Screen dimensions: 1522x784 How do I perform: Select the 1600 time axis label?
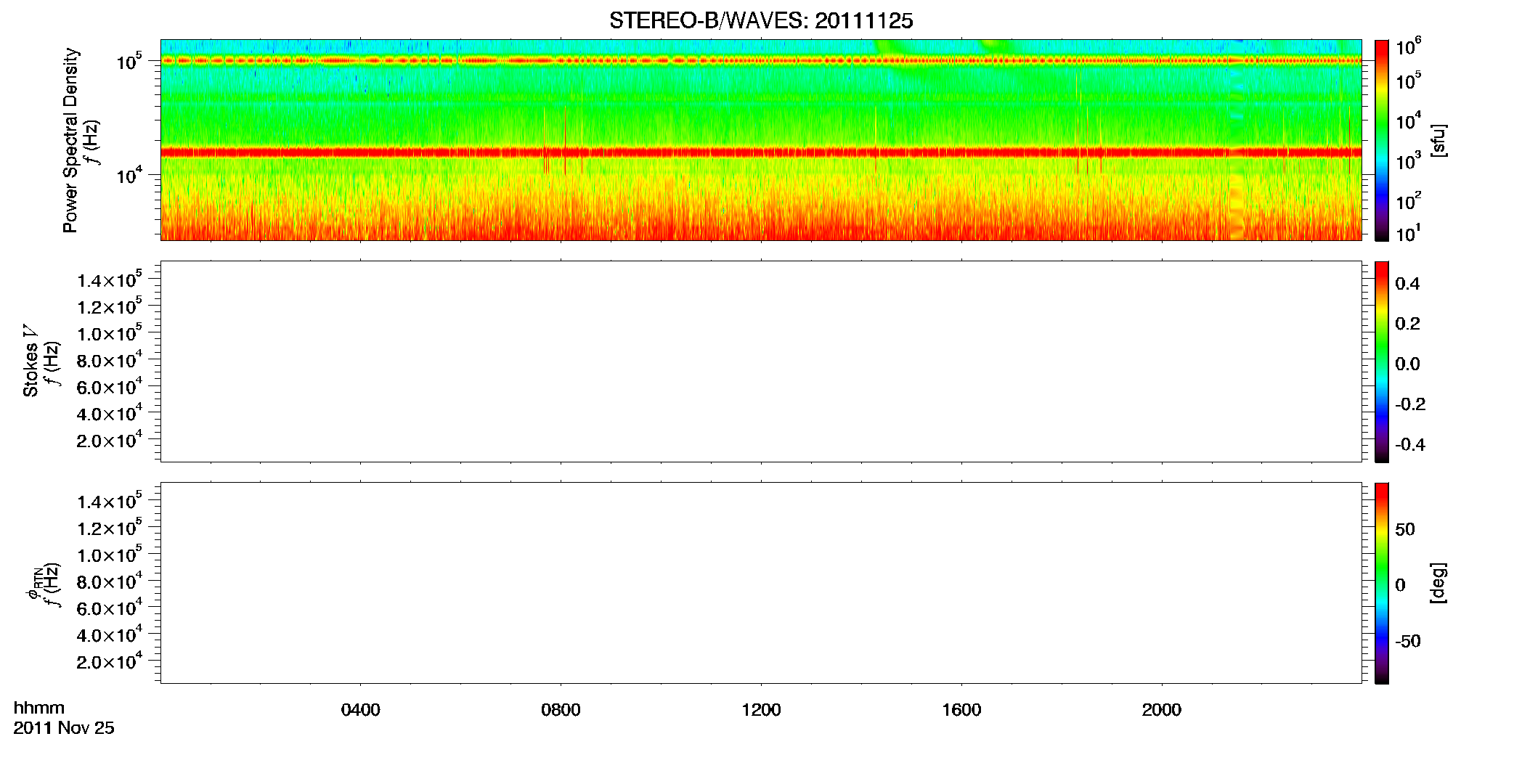click(961, 710)
